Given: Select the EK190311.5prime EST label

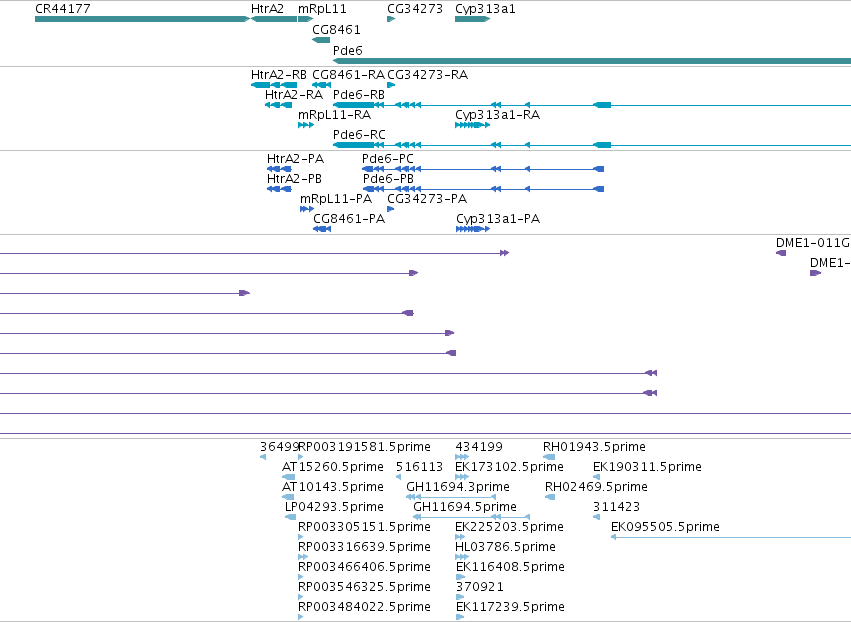Looking at the screenshot, I should [647, 467].
